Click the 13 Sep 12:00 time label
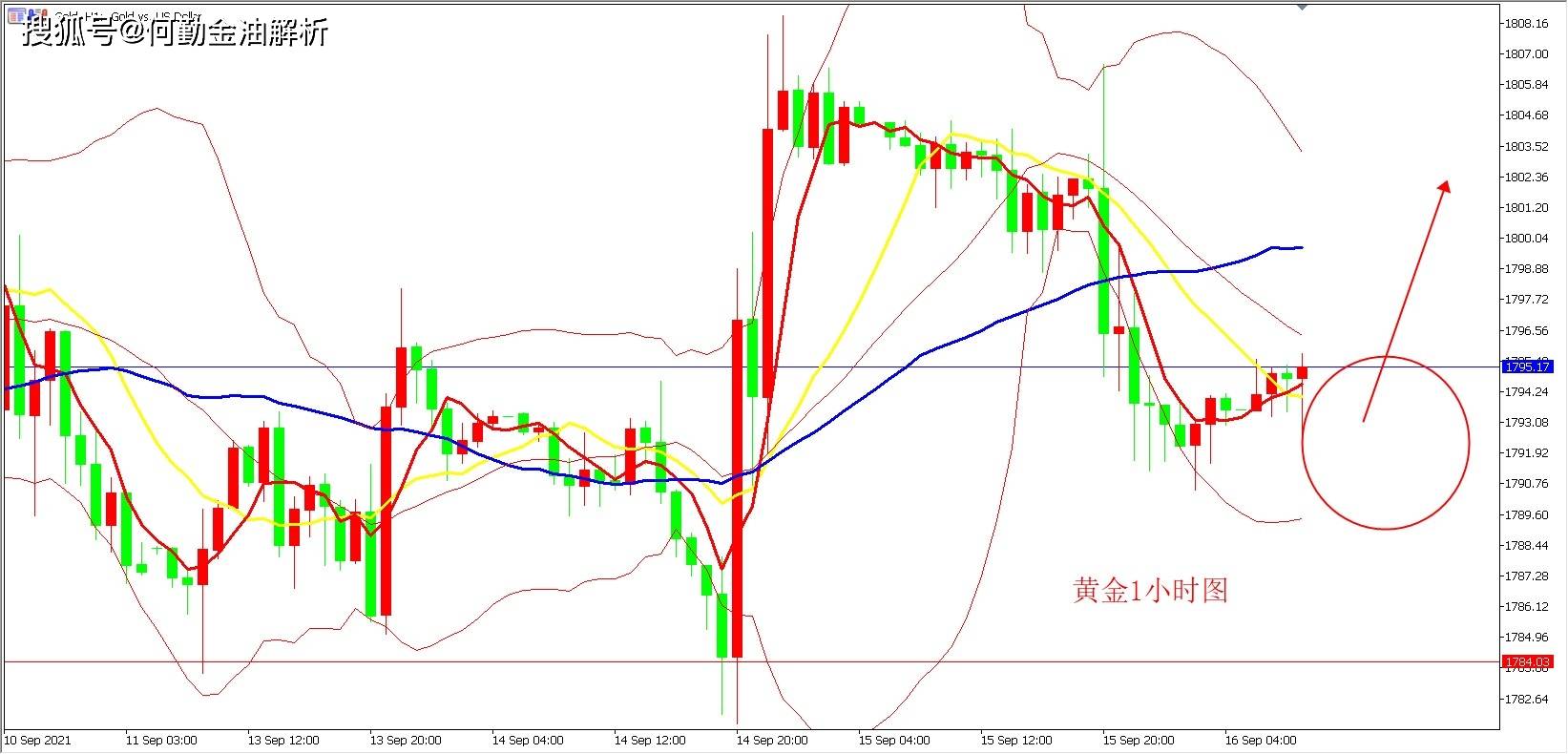 [x=283, y=740]
